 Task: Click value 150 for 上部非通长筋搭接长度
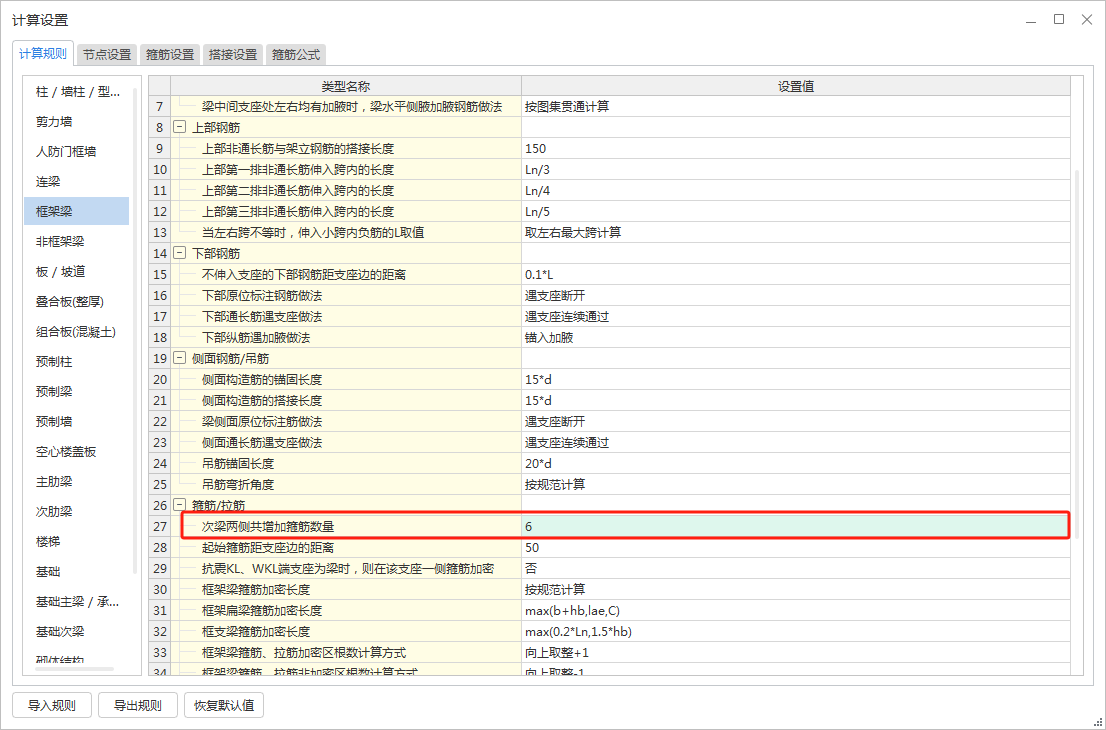click(795, 149)
